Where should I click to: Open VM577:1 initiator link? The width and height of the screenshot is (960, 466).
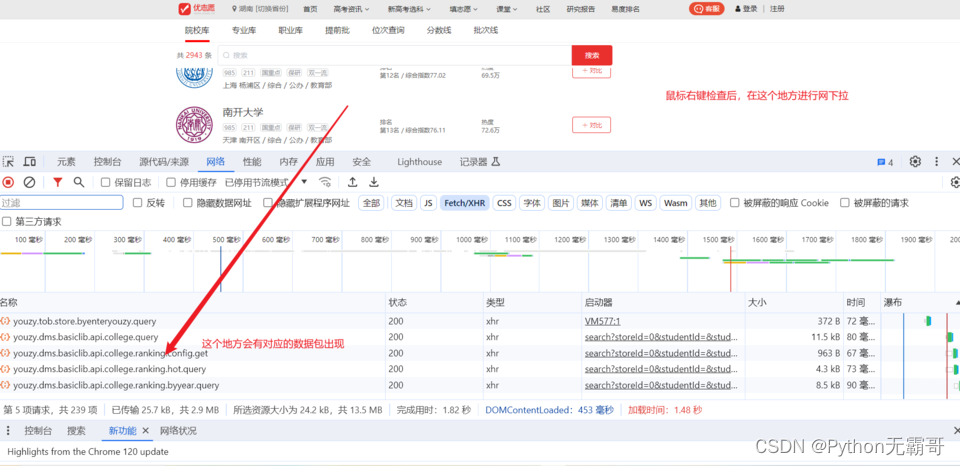pos(602,321)
